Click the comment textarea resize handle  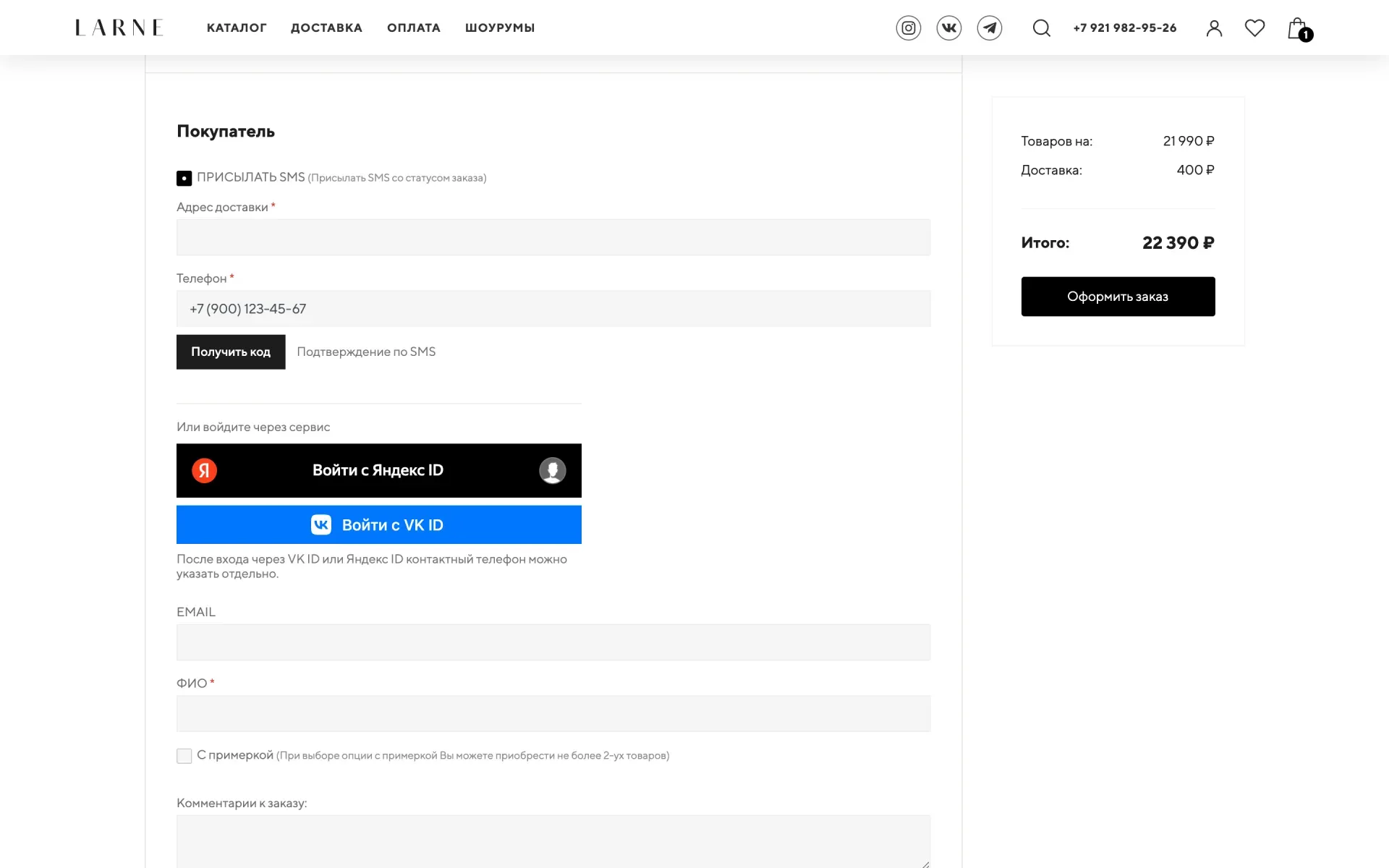925,864
